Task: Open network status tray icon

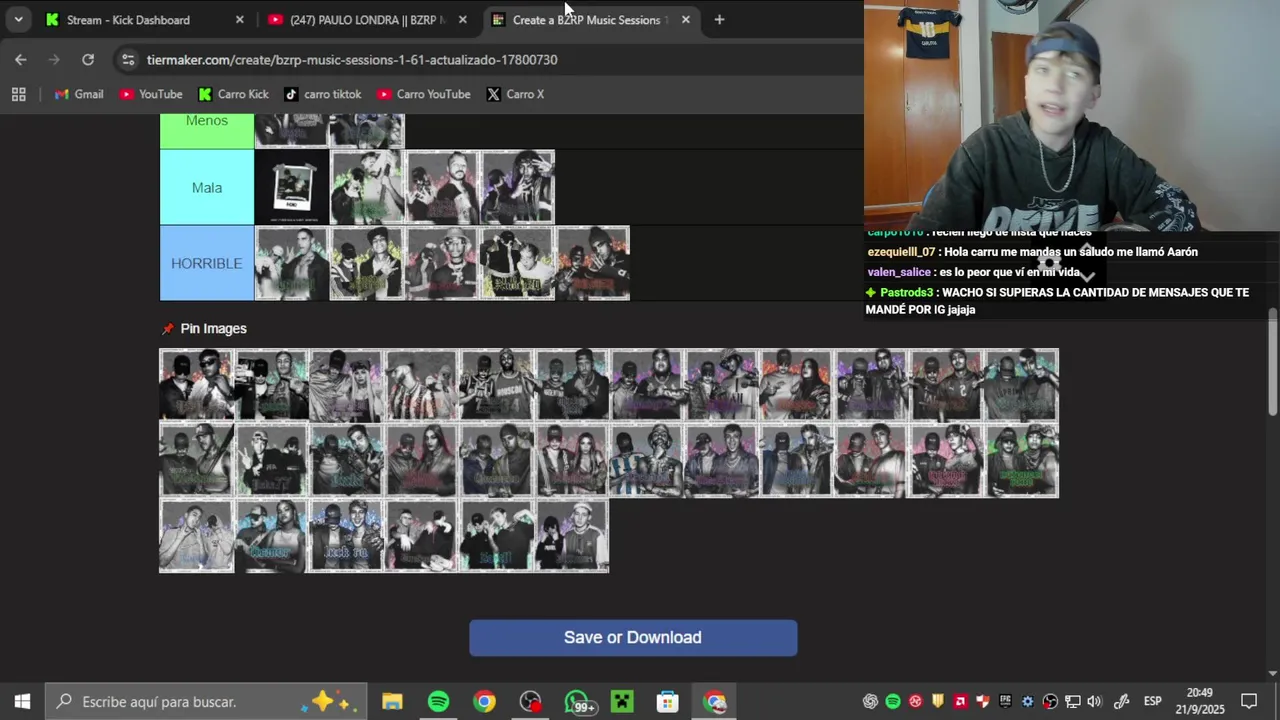Action: (1072, 702)
